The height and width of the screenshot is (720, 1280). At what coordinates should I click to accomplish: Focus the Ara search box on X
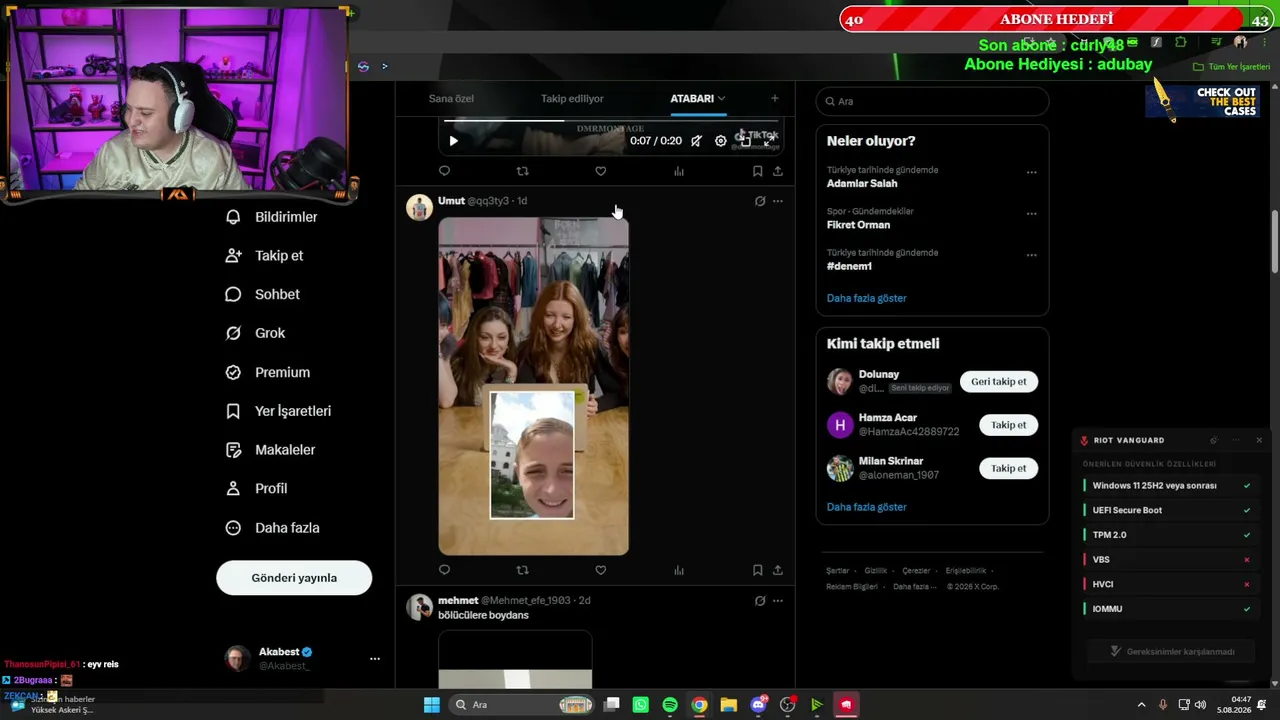[x=932, y=101]
